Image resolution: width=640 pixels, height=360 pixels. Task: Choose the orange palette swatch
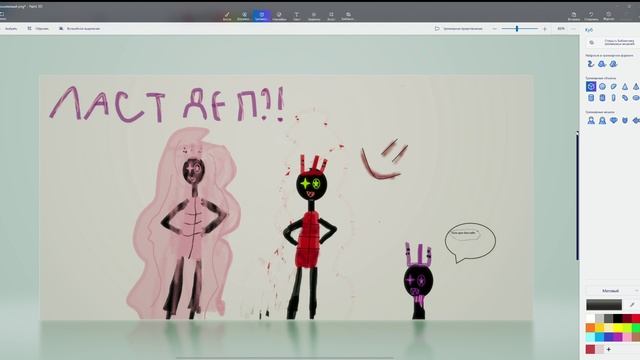pyautogui.click(x=590, y=328)
